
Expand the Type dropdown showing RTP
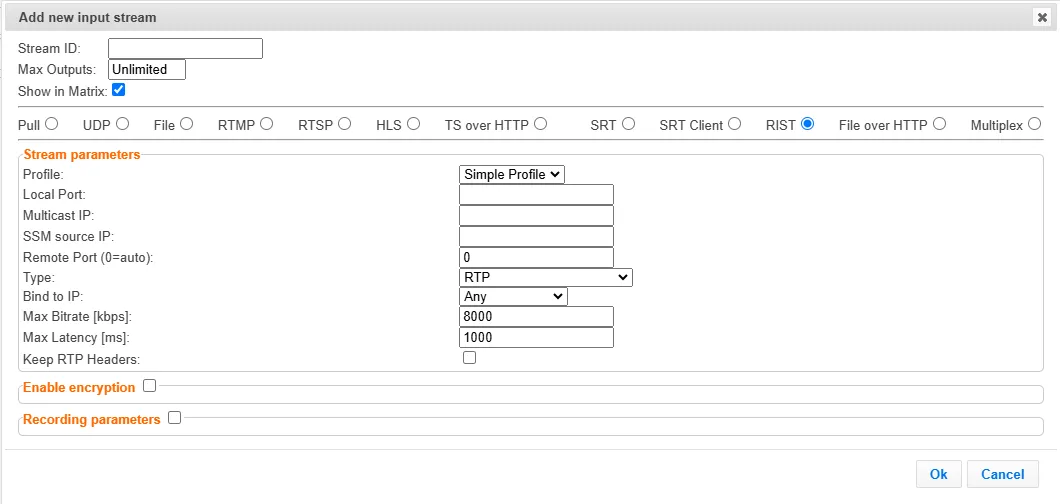(x=546, y=277)
